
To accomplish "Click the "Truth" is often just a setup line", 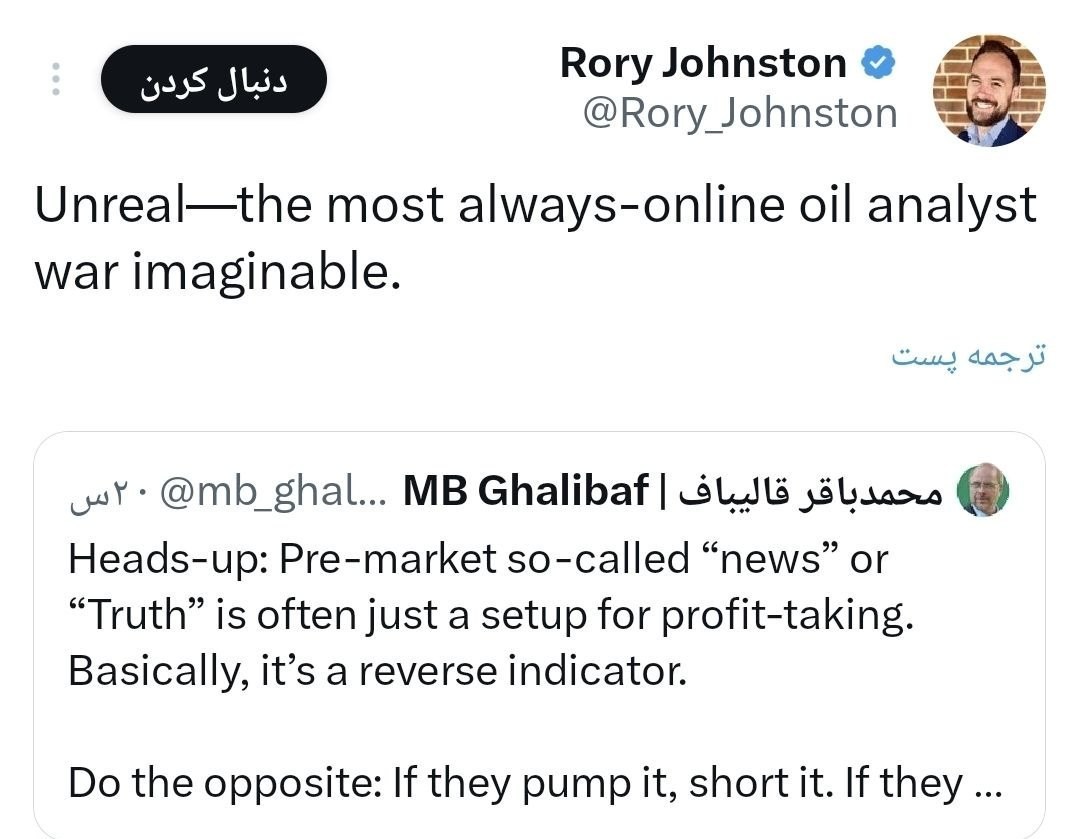I will point(491,615).
